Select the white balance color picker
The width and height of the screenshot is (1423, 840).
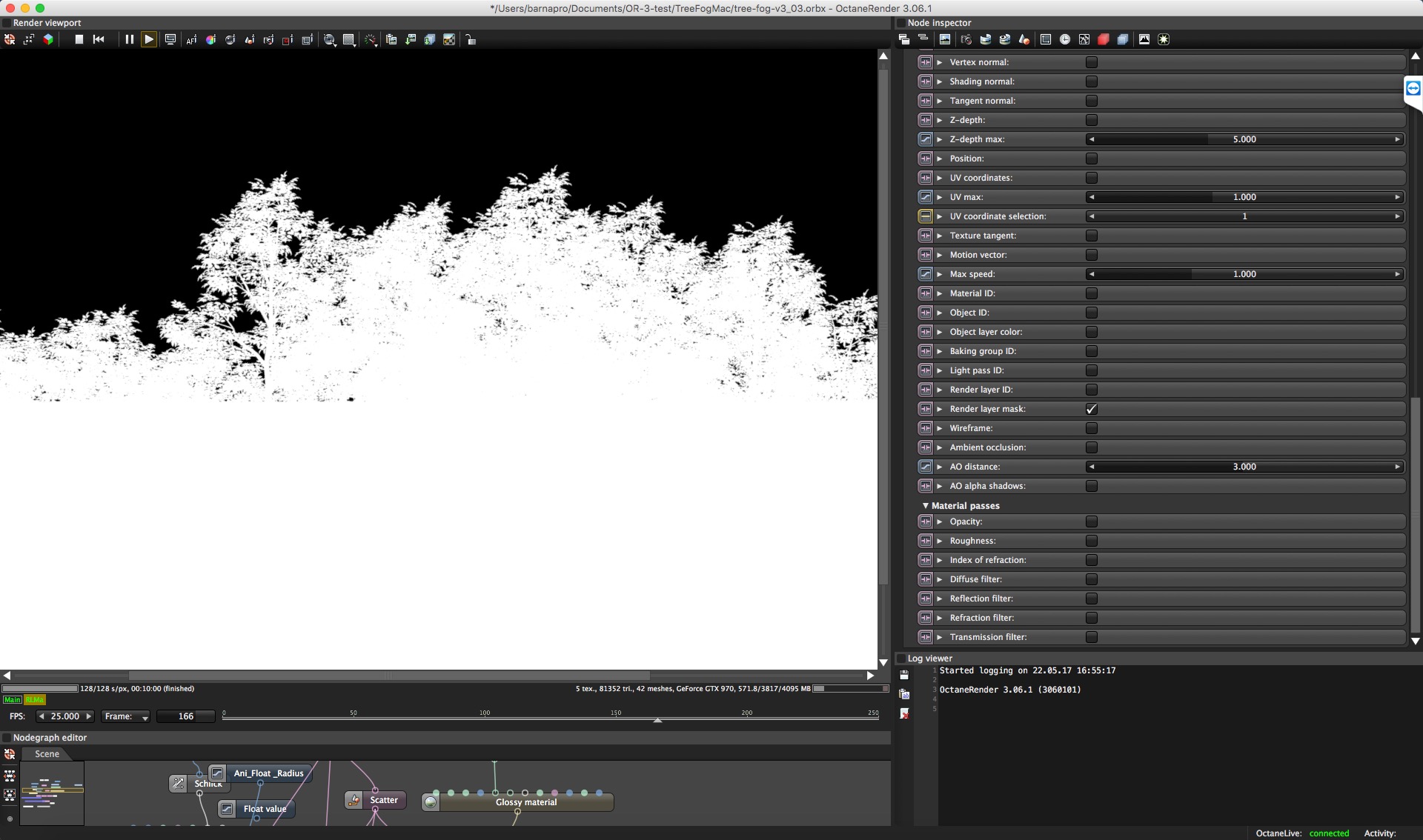210,40
